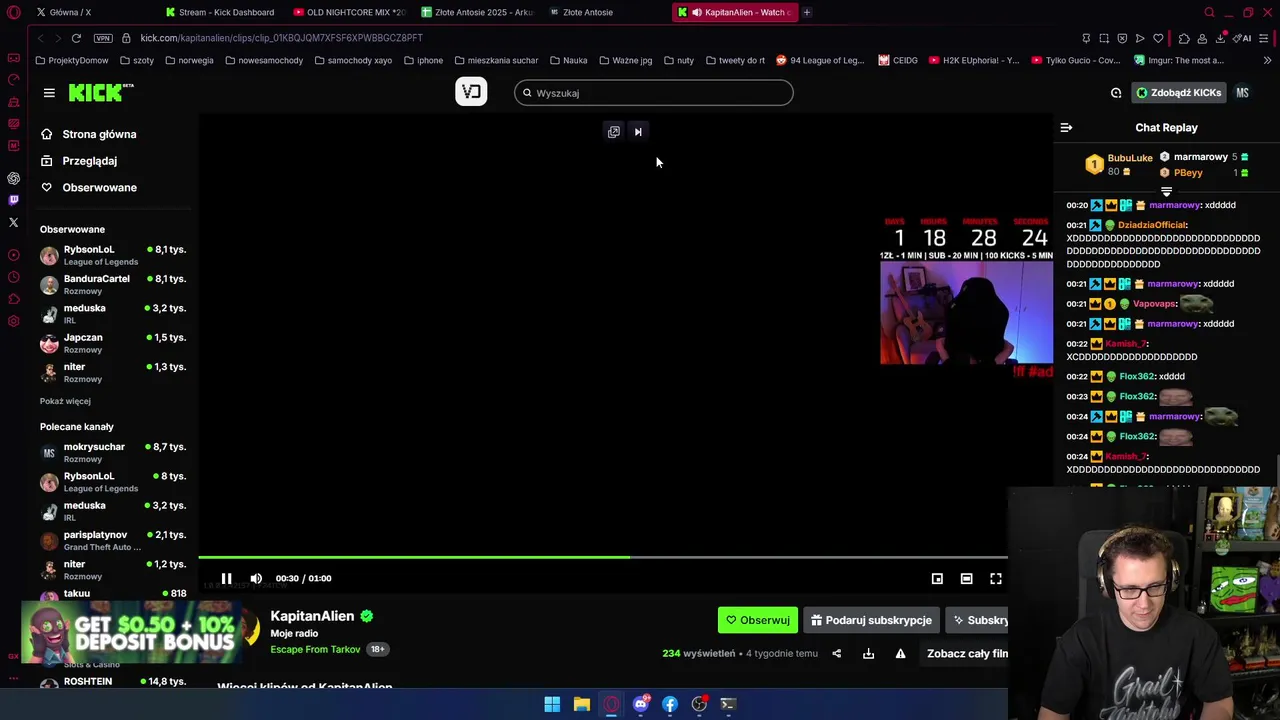The height and width of the screenshot is (720, 1280).
Task: Open Japczan followed channel
Action: 113,343
